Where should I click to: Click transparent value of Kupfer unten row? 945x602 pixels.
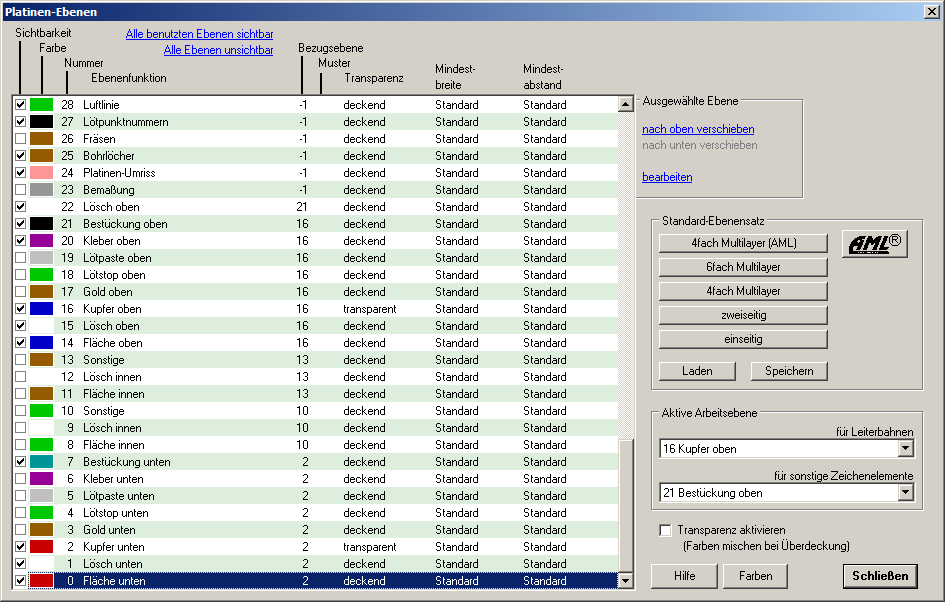pos(369,547)
